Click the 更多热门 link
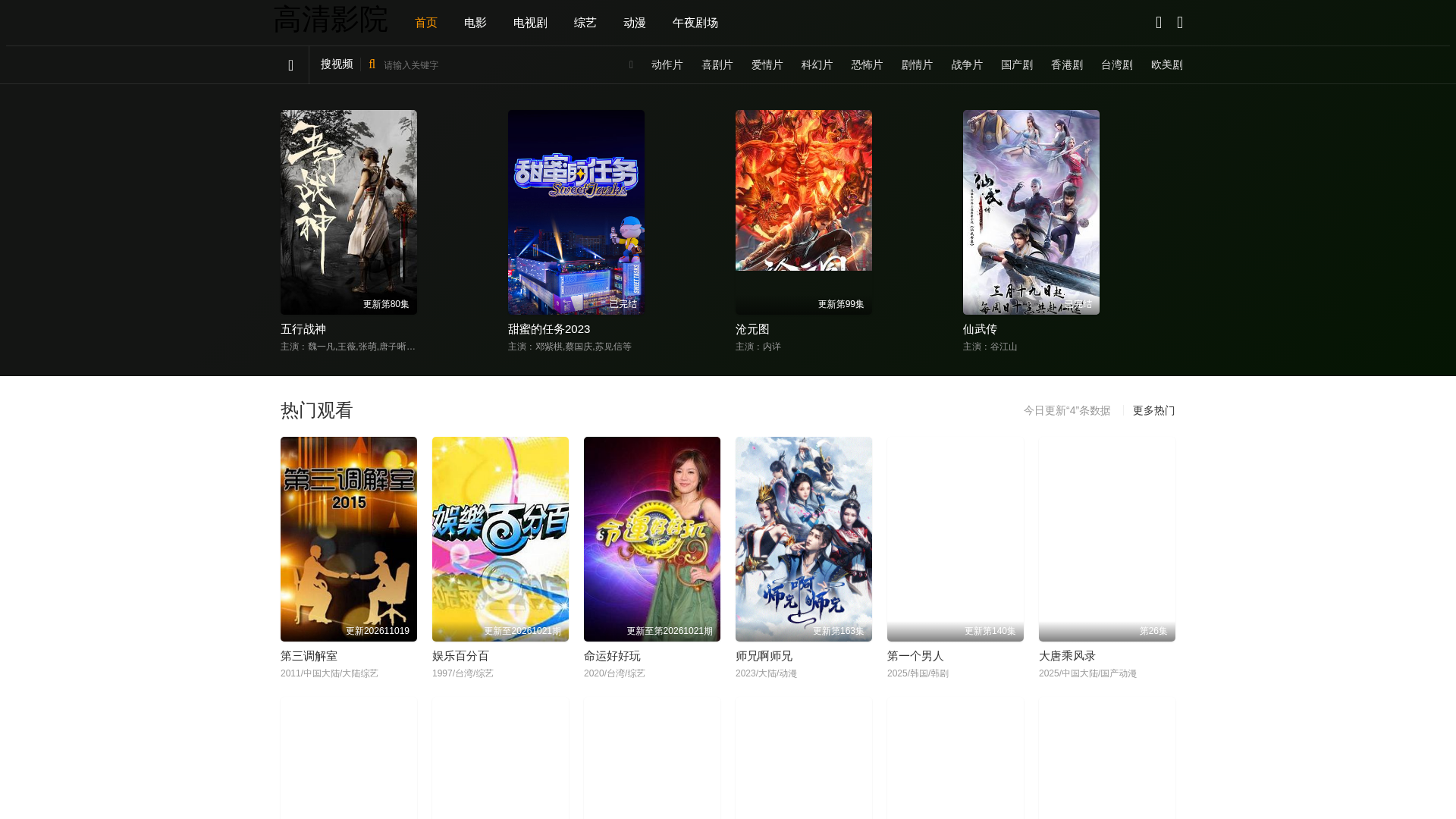This screenshot has width=1456, height=819. [1154, 410]
